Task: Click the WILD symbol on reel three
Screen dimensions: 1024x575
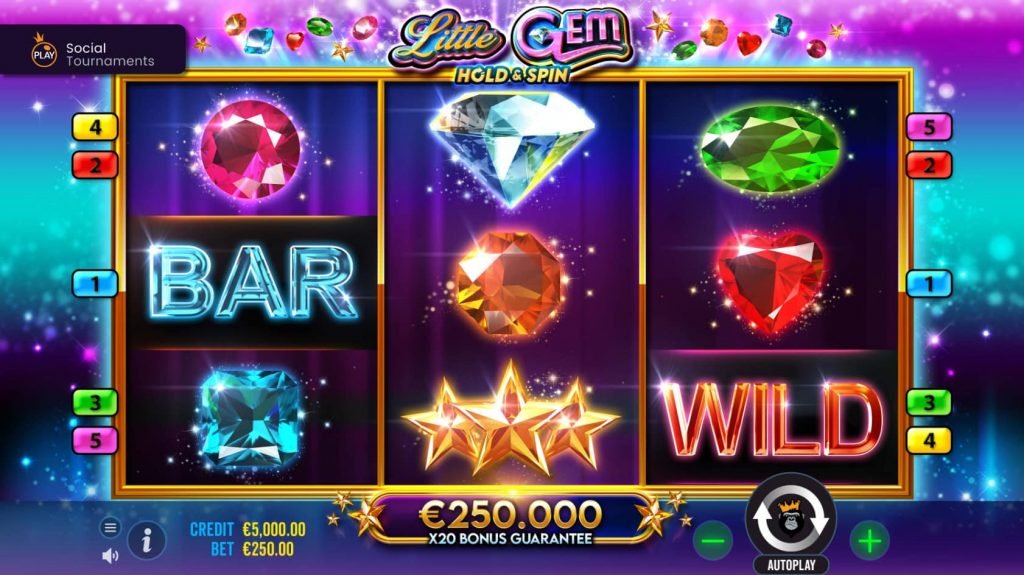Action: (771, 418)
